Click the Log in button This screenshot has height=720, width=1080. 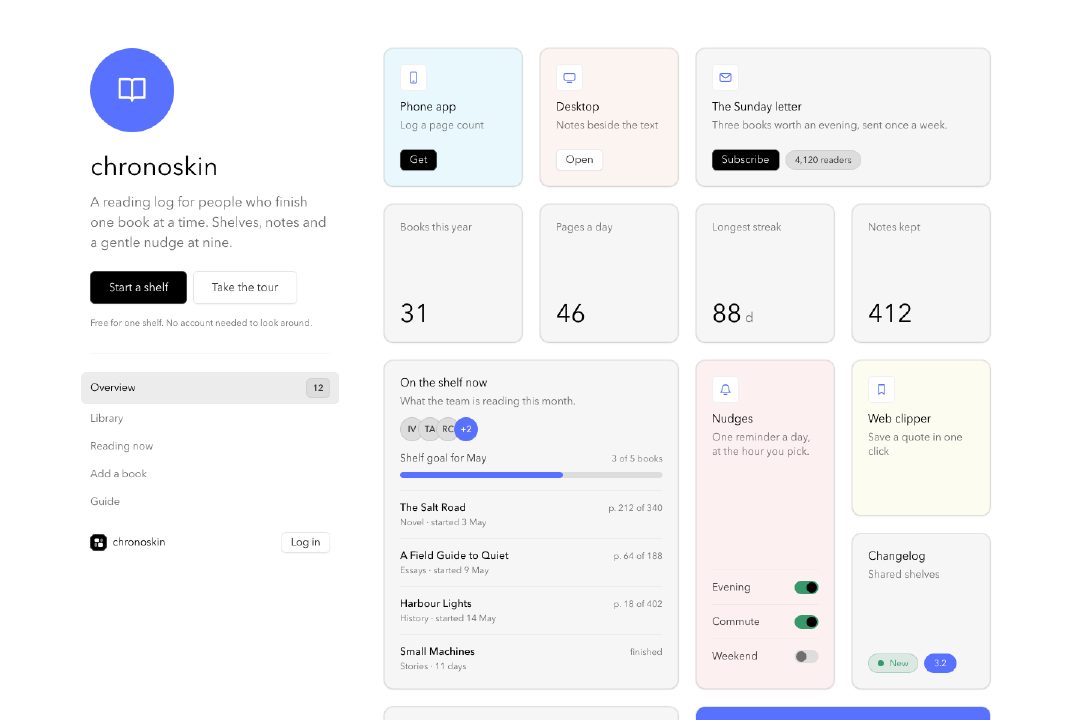click(305, 542)
